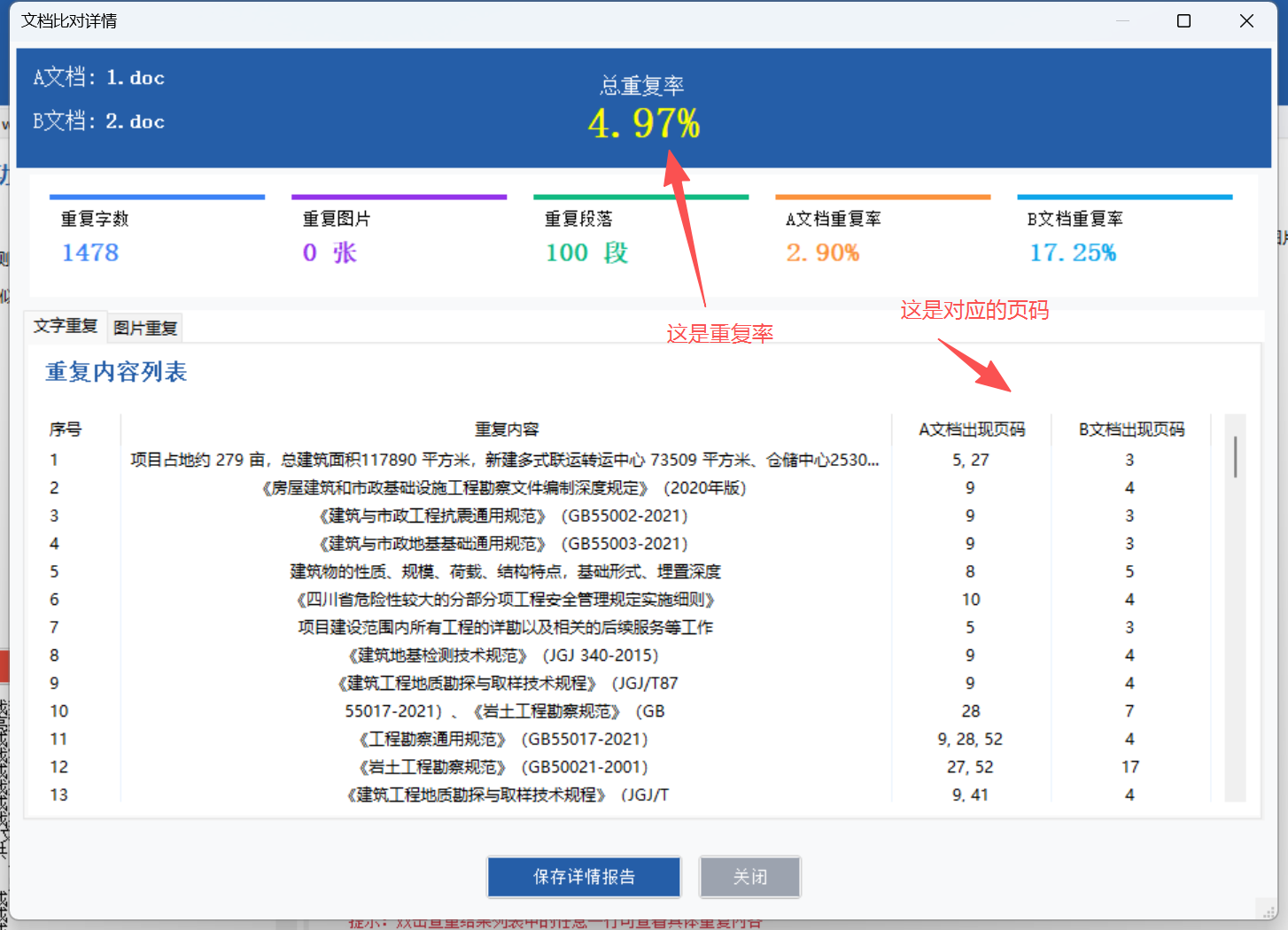Click row 8 entry JGJ 340-2015

coord(505,655)
